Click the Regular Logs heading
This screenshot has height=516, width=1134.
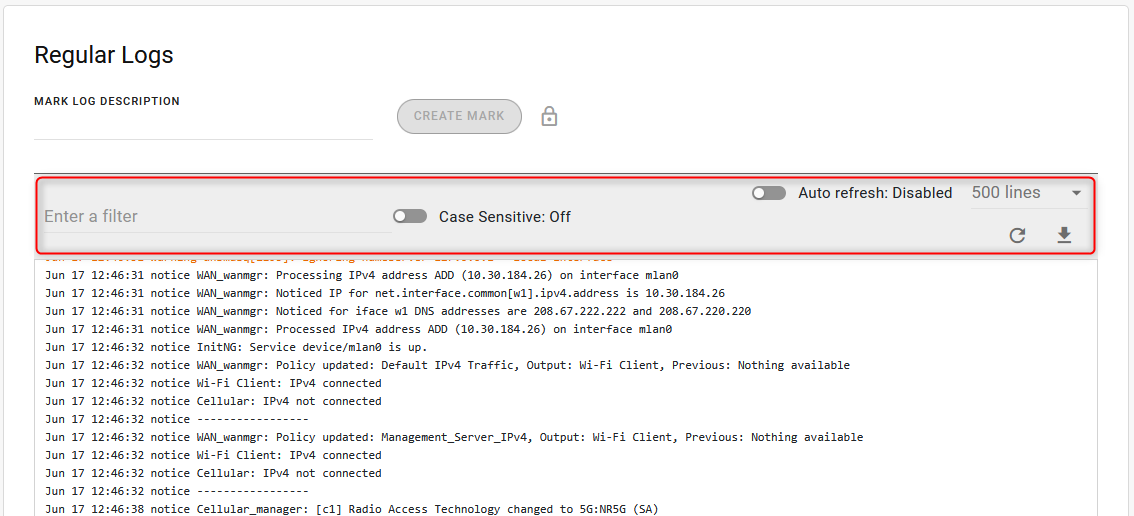pos(104,55)
